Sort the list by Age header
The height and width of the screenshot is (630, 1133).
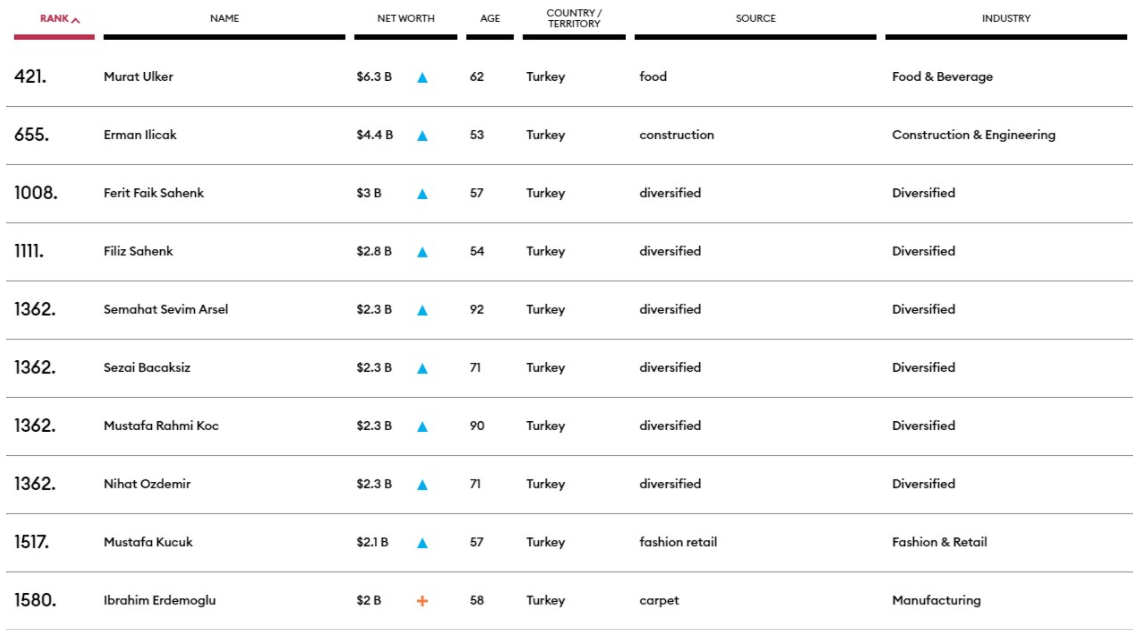coord(490,19)
